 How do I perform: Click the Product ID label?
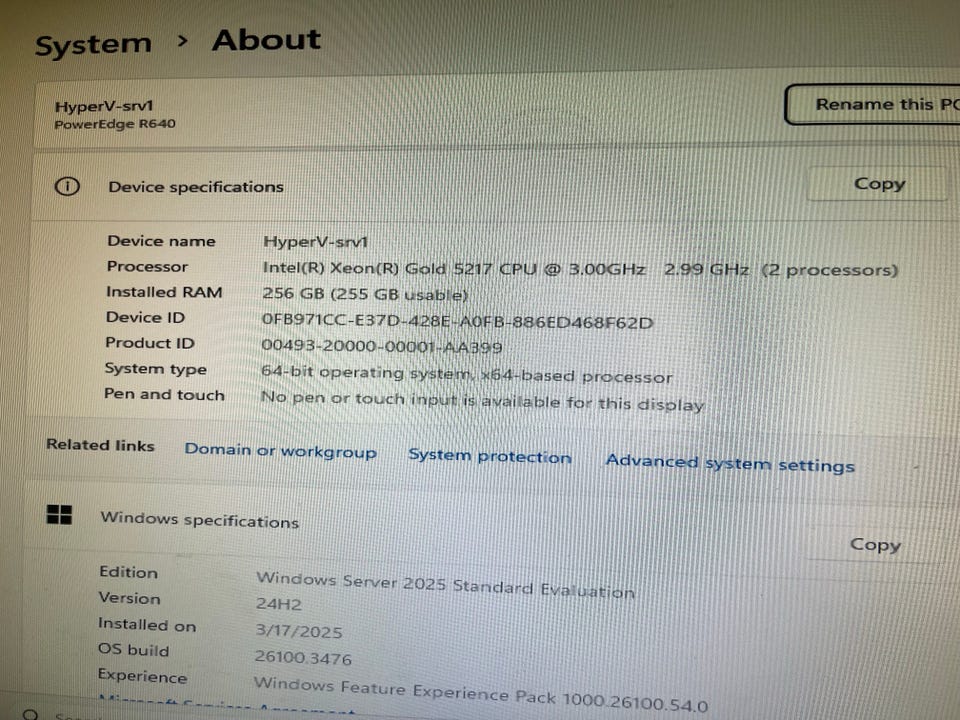tap(149, 343)
